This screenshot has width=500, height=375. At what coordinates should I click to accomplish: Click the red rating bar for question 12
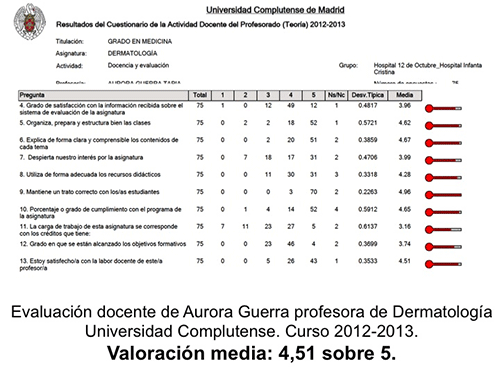click(x=443, y=247)
